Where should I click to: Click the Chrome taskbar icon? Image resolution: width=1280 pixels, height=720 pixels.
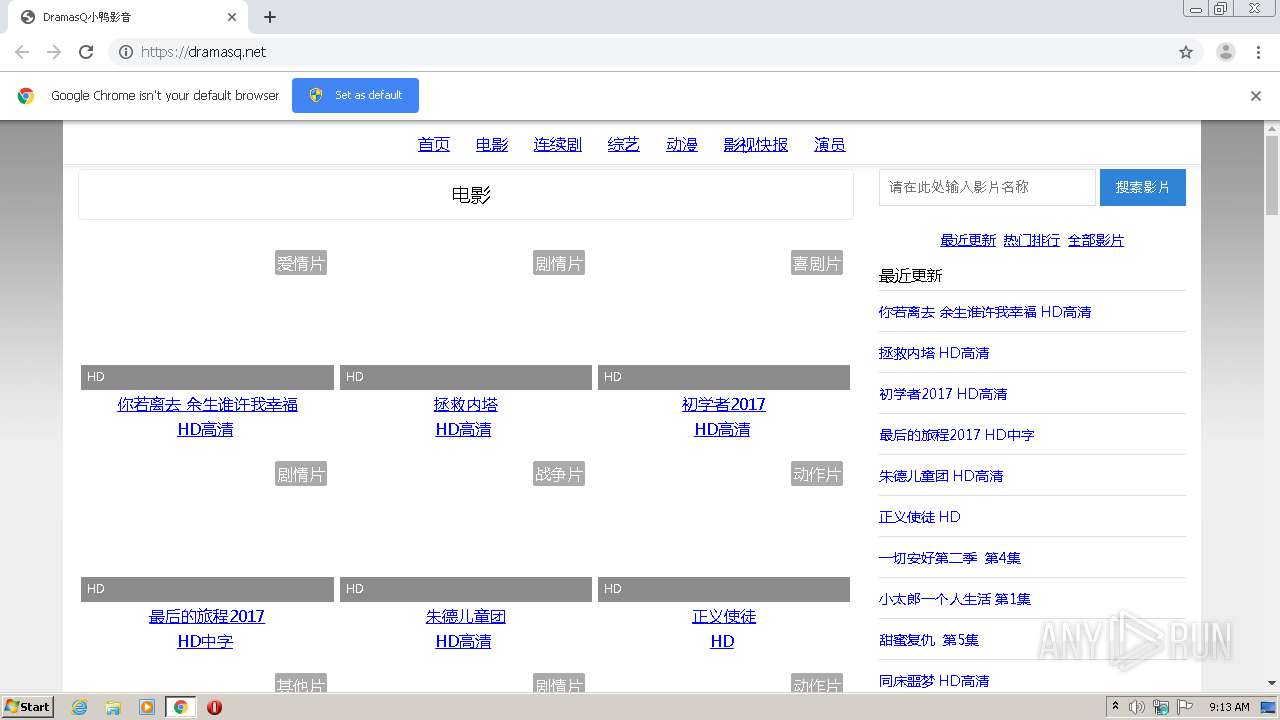181,707
